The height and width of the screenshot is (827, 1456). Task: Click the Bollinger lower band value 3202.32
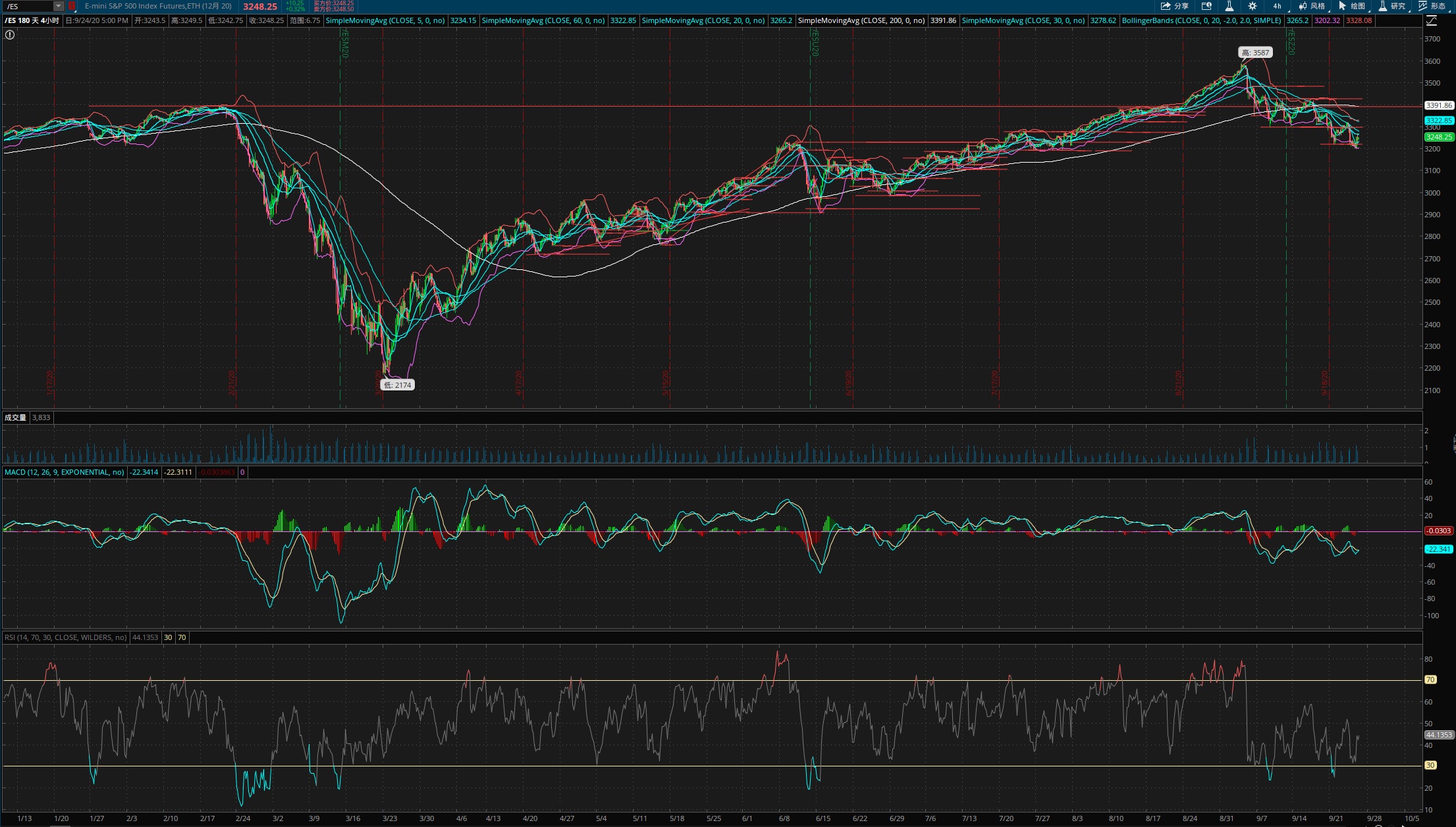1327,20
